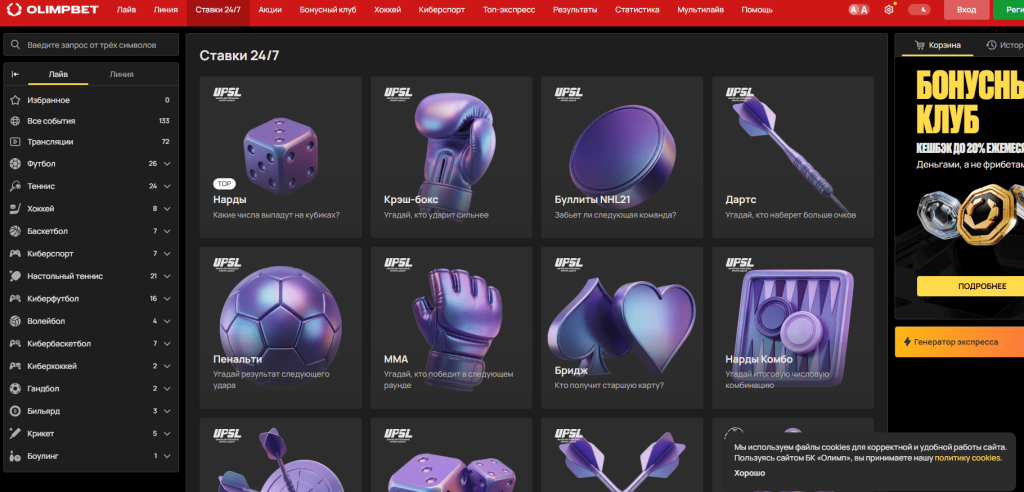Expand the Настольный теннис chevron
1024x492 pixels.
(167, 276)
